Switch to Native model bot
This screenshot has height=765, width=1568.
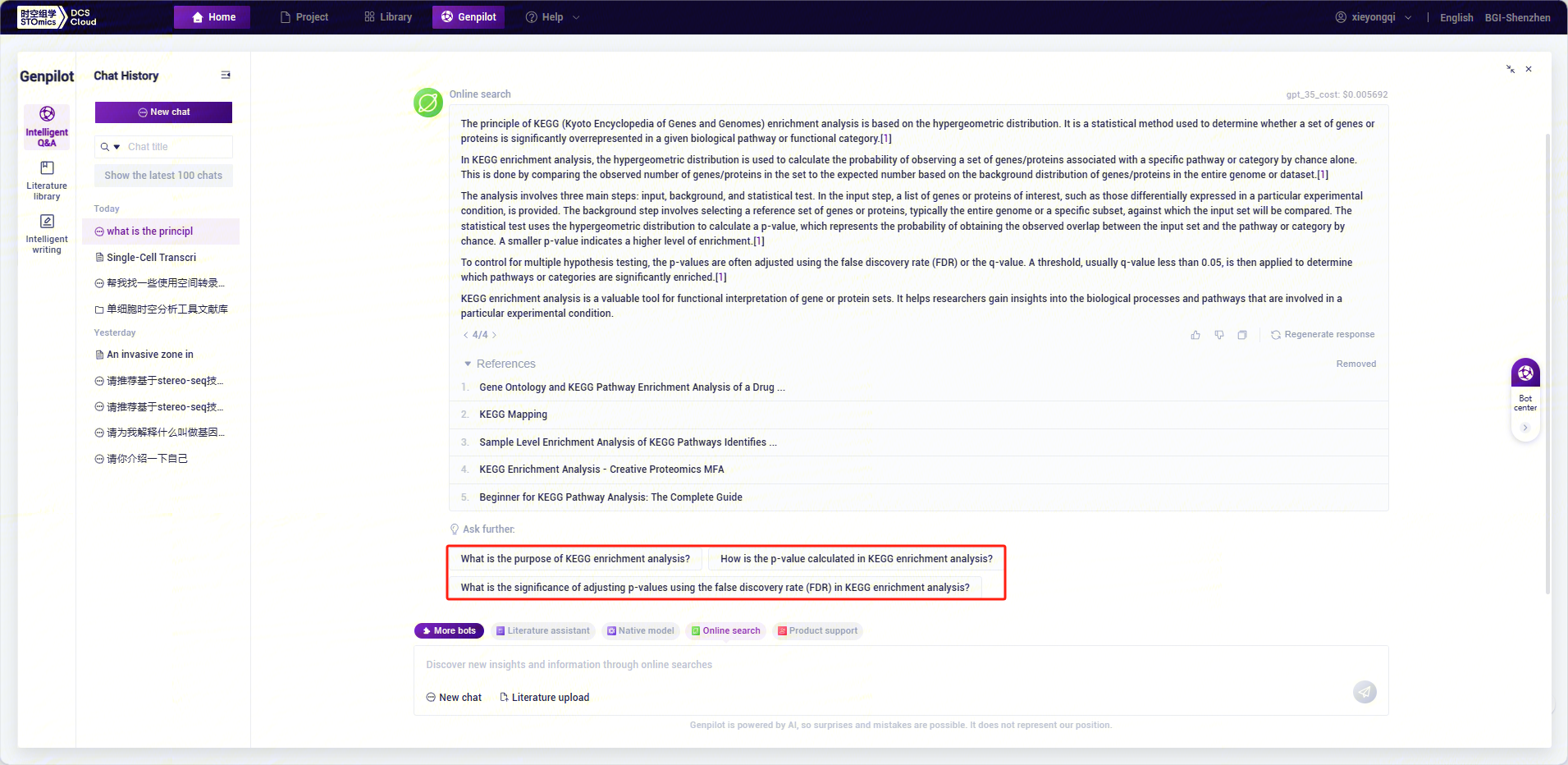click(x=640, y=631)
